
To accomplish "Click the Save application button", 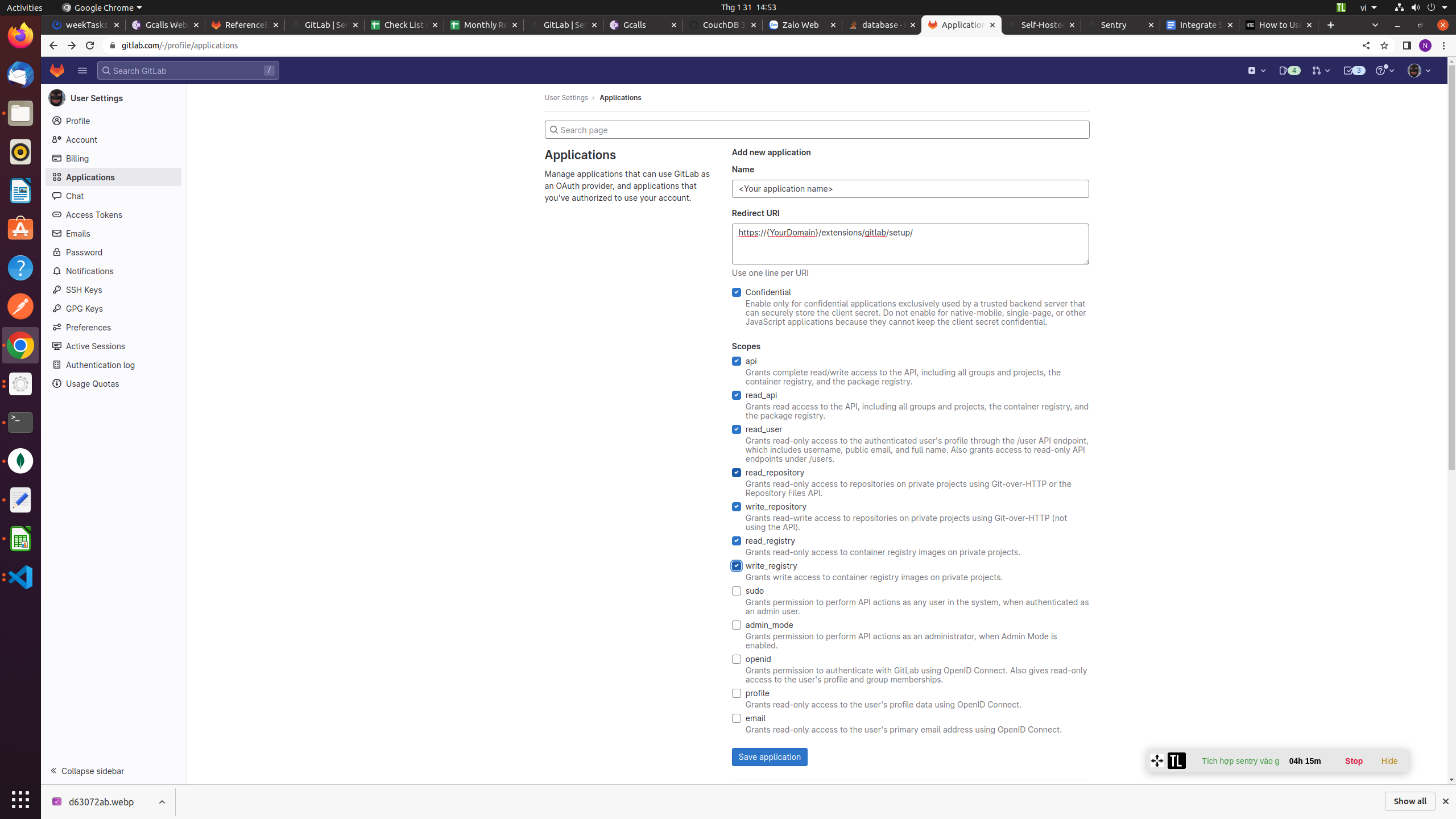I will [x=769, y=757].
